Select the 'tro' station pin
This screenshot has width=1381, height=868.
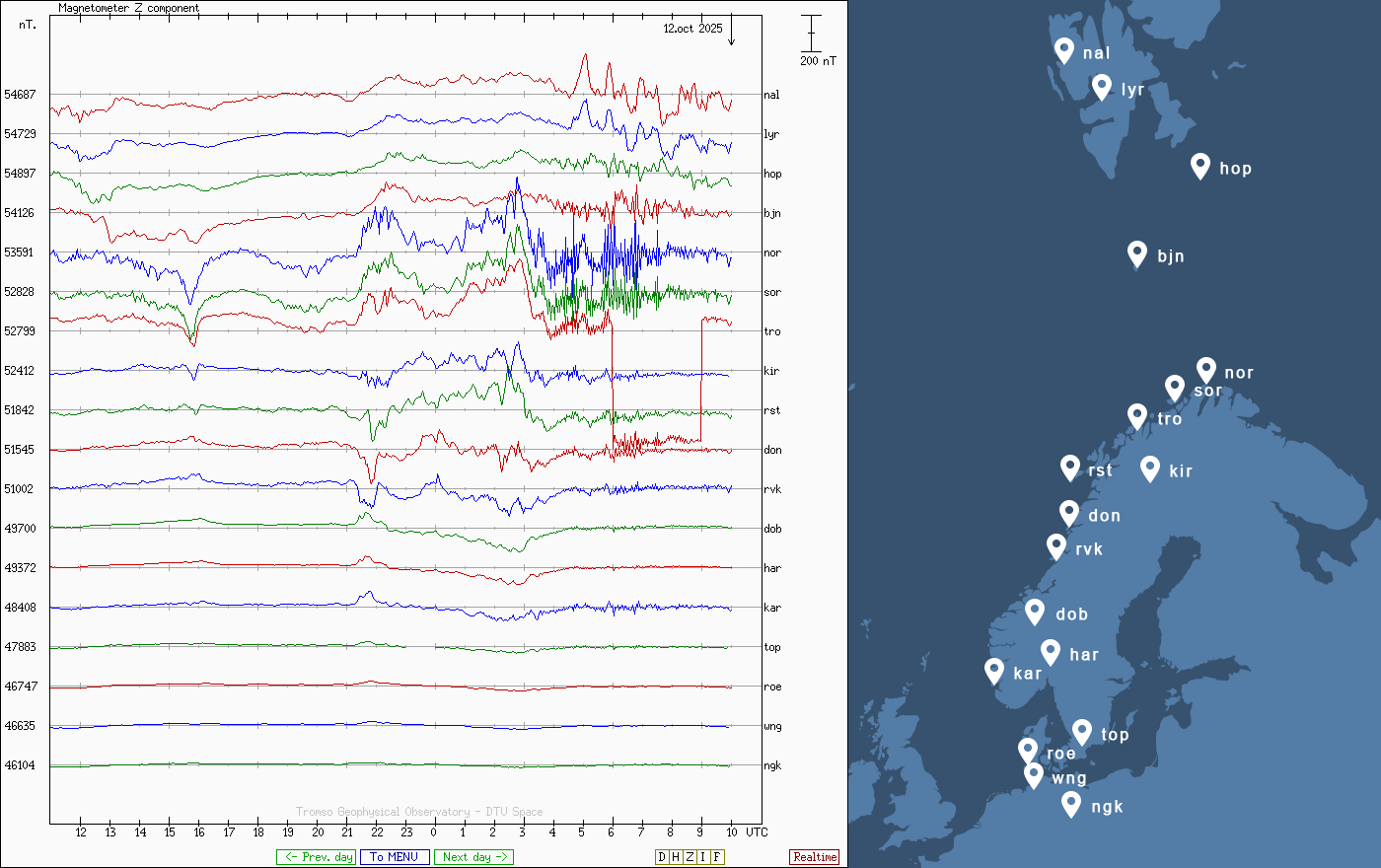point(1137,415)
